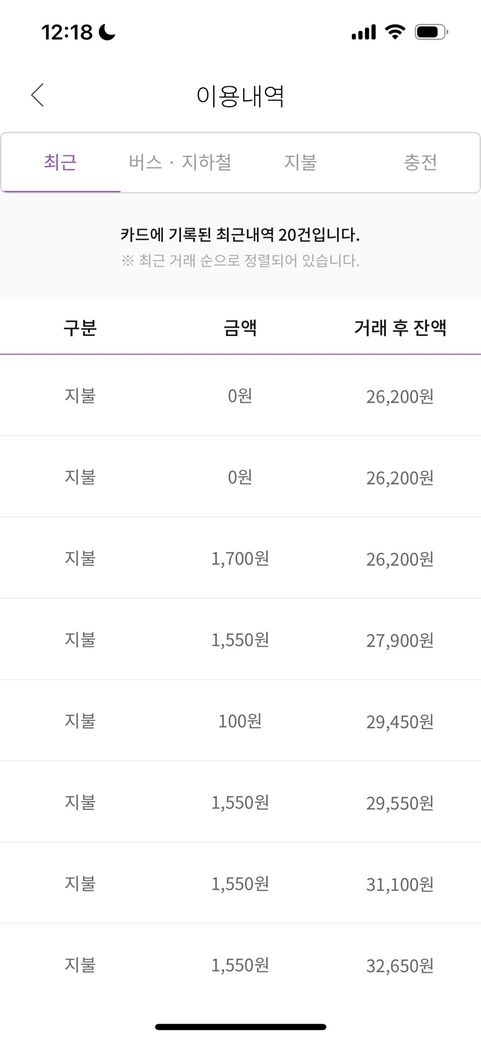Tap the Do Not Disturb moon icon
The width and height of the screenshot is (481, 1040).
(x=106, y=31)
